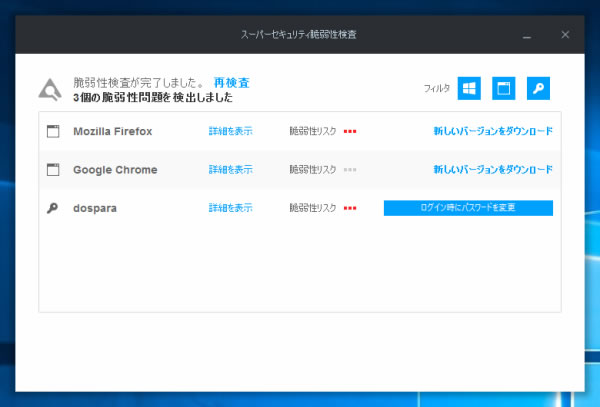
Task: Click 脆弱性リスク label in dospara row
Action: coord(313,208)
